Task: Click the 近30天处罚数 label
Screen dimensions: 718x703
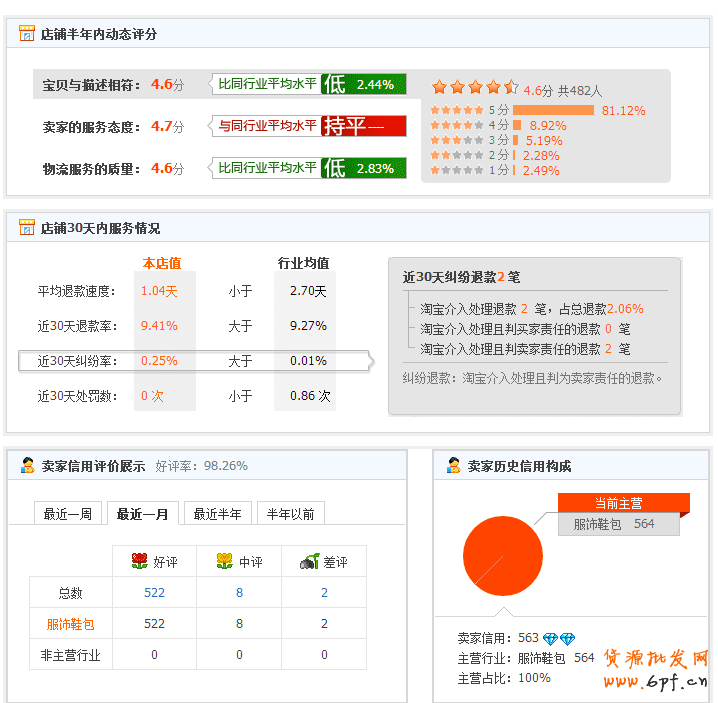Action: [x=77, y=396]
